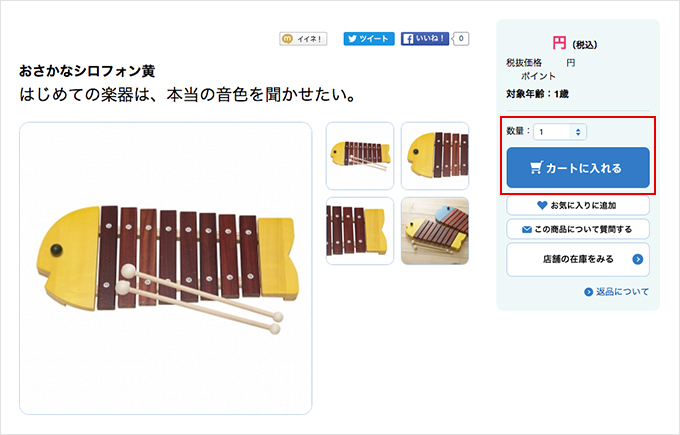Click inside the 数量 quantity field
The height and width of the screenshot is (435, 680).
point(560,132)
